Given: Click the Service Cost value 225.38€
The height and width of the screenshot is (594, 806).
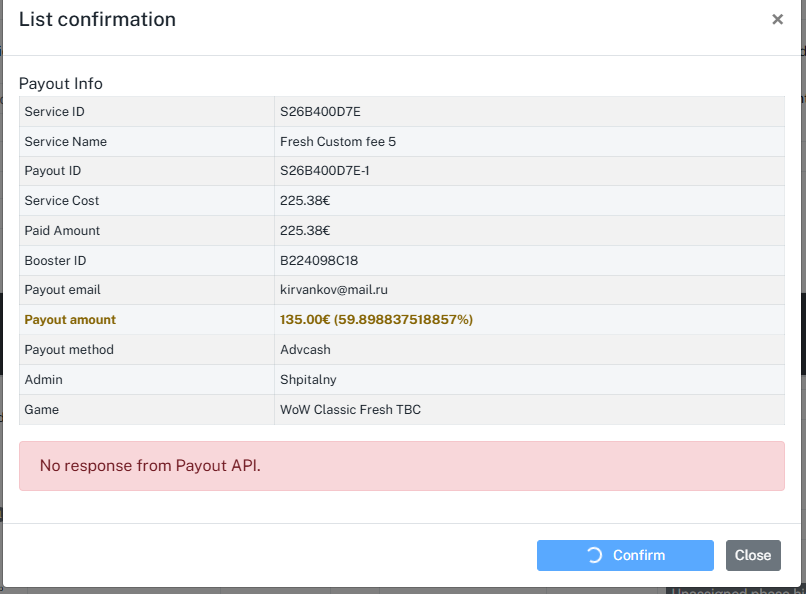Looking at the screenshot, I should coord(305,200).
